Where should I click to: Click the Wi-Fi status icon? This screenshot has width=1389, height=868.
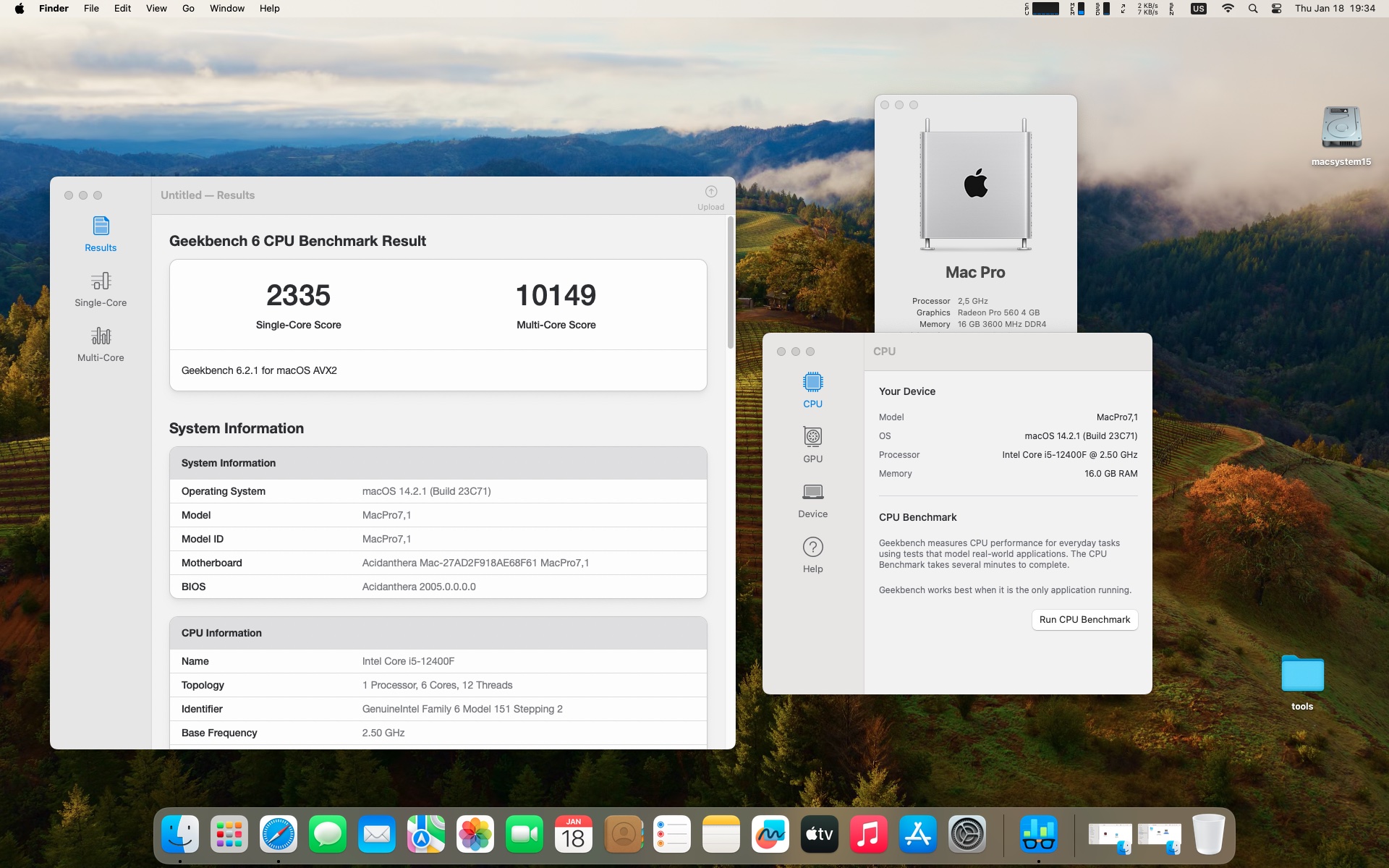pos(1228,9)
